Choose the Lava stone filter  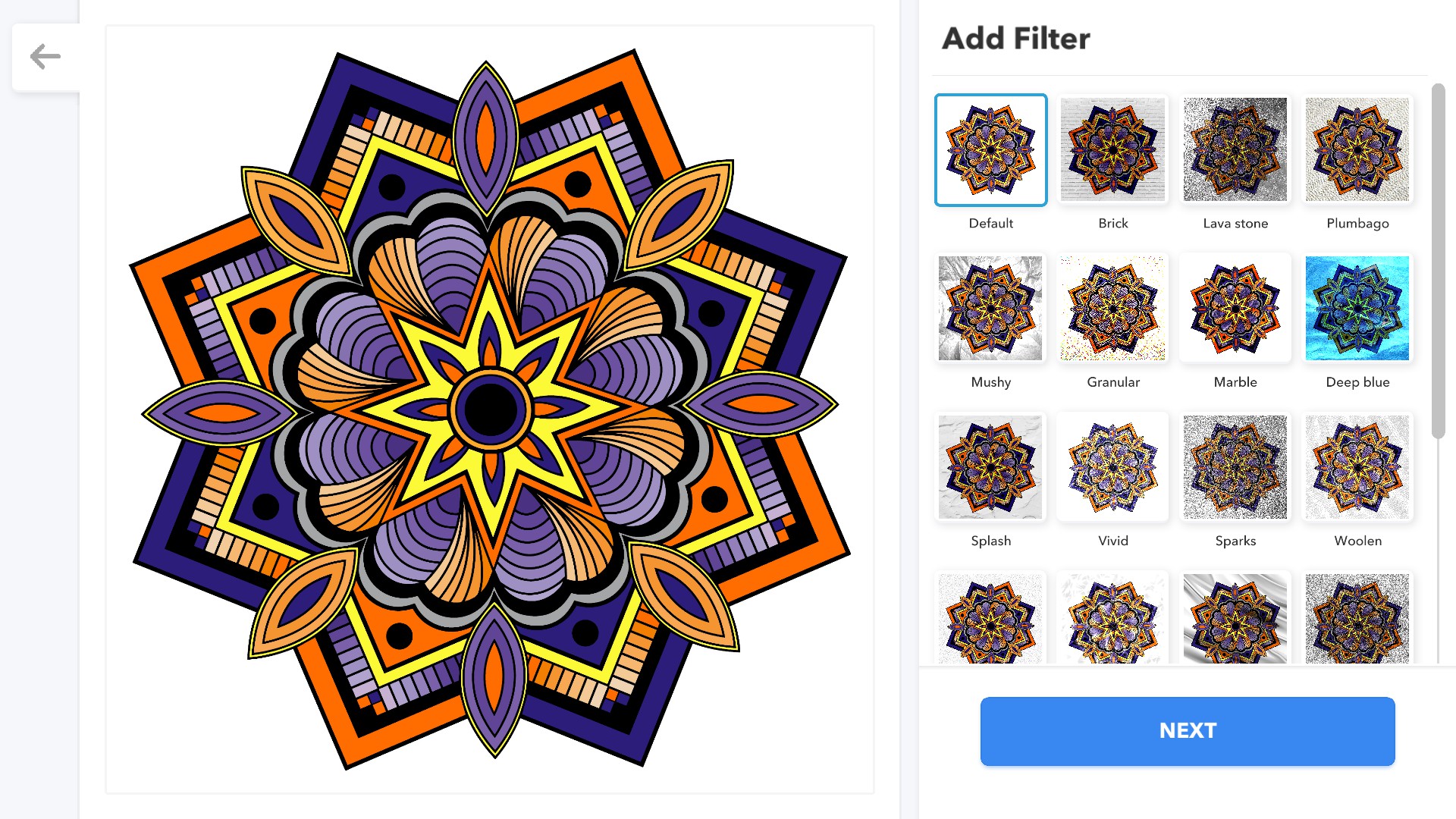[1235, 150]
